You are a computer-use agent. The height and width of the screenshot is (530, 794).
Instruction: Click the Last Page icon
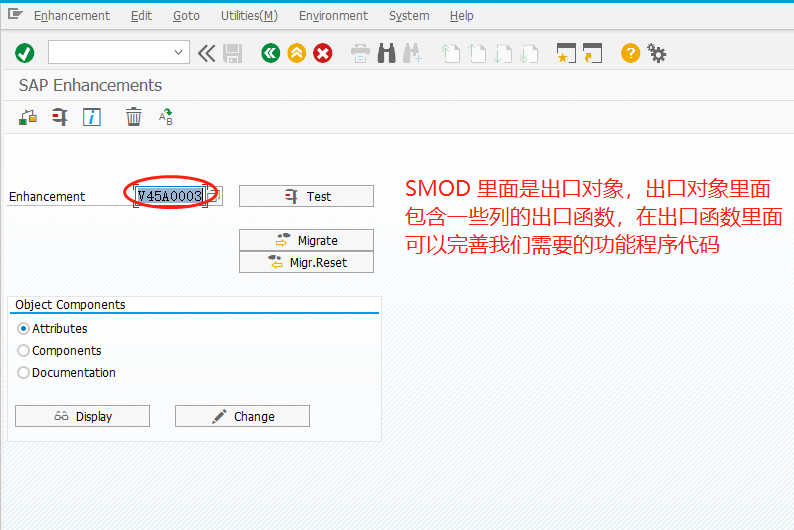point(529,53)
